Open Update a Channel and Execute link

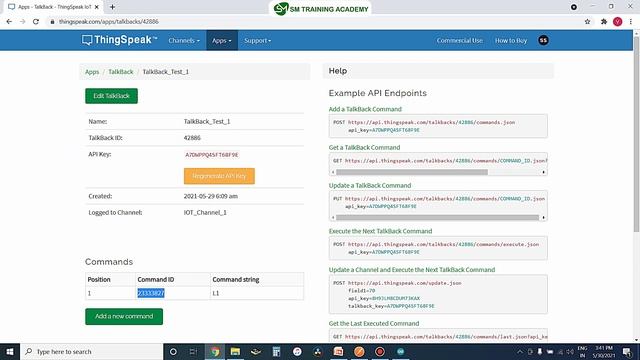pos(412,270)
